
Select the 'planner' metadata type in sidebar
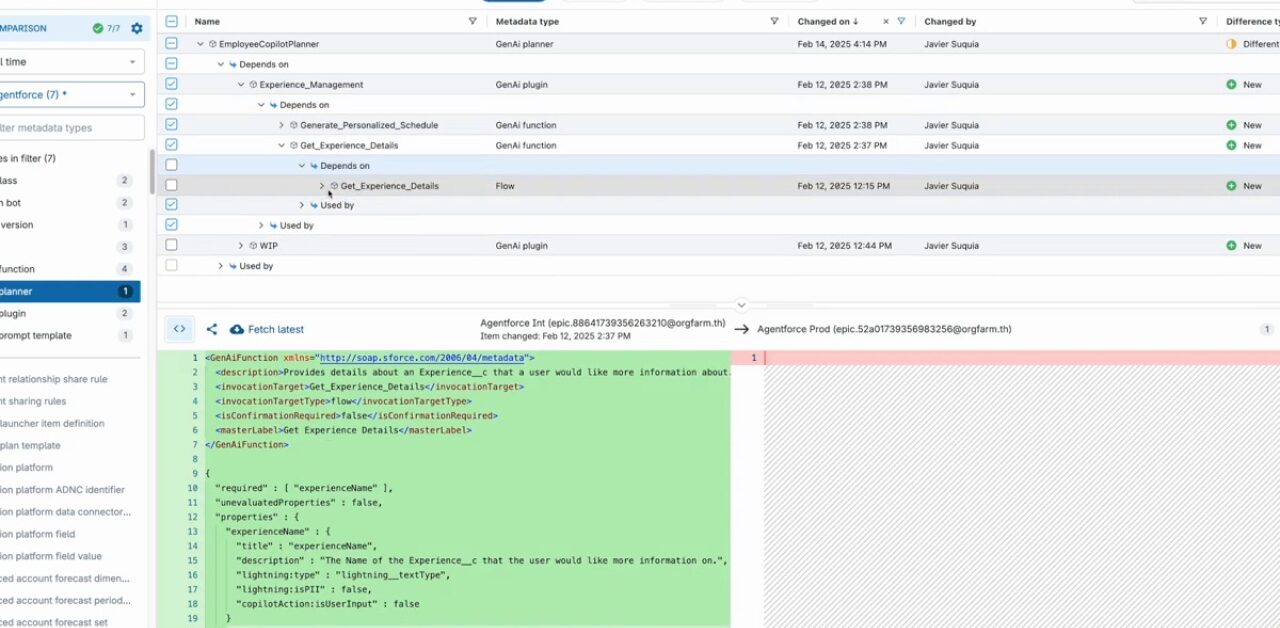tap(68, 291)
